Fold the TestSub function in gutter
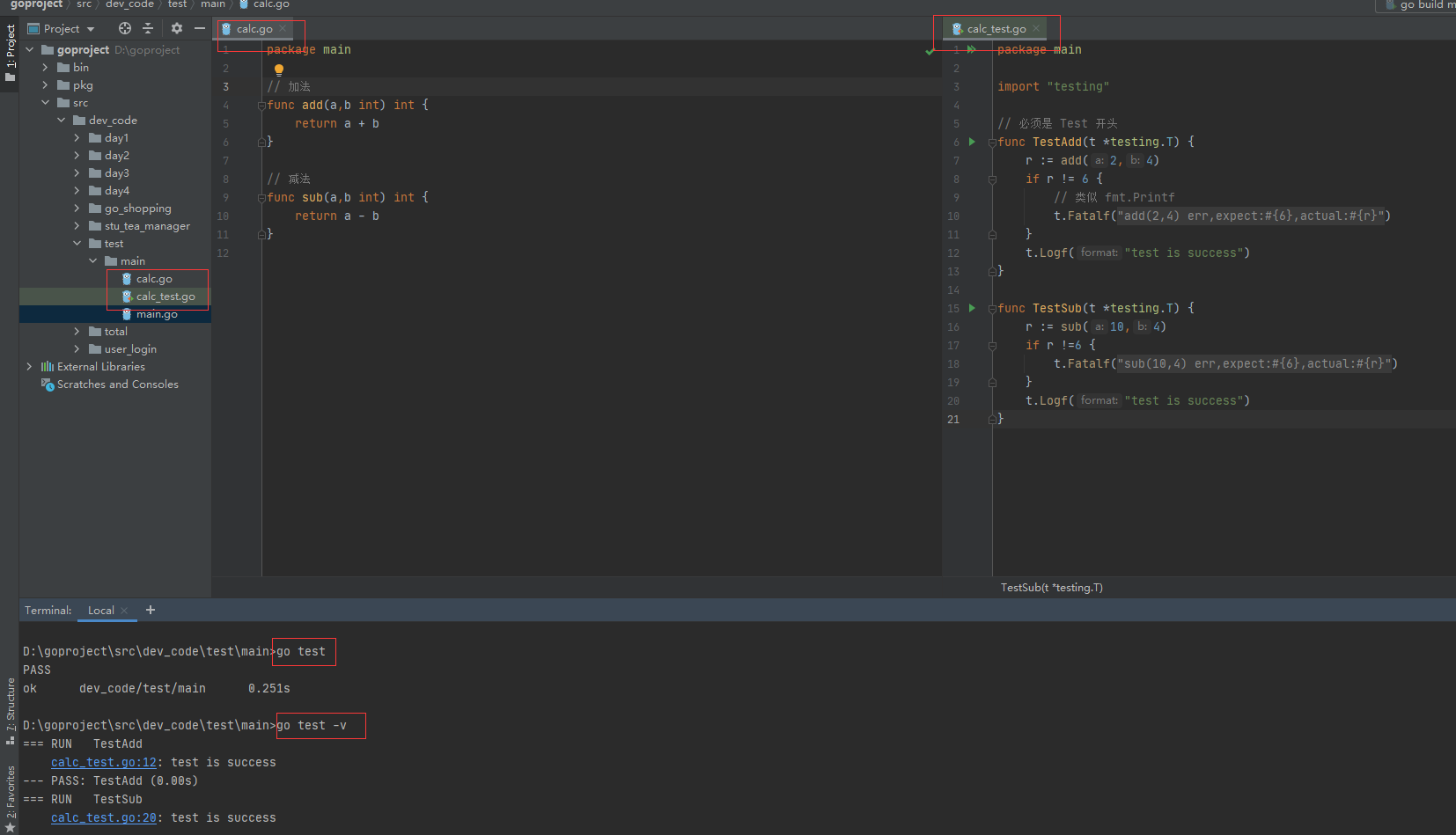The width and height of the screenshot is (1456, 835). click(992, 308)
